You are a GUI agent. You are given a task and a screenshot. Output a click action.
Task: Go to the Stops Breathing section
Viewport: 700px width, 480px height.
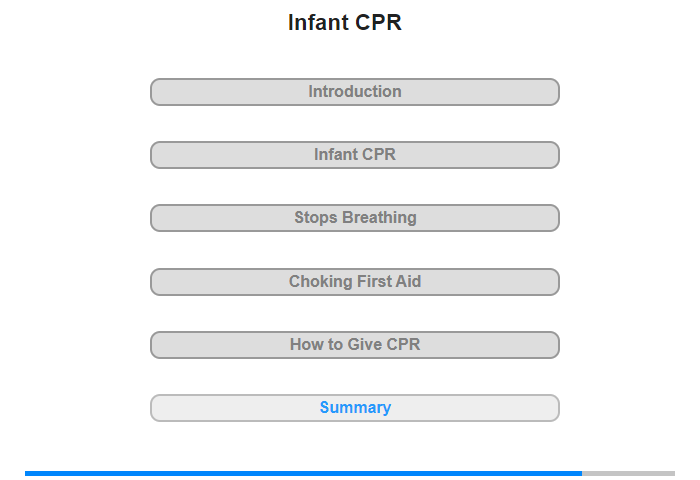click(355, 218)
